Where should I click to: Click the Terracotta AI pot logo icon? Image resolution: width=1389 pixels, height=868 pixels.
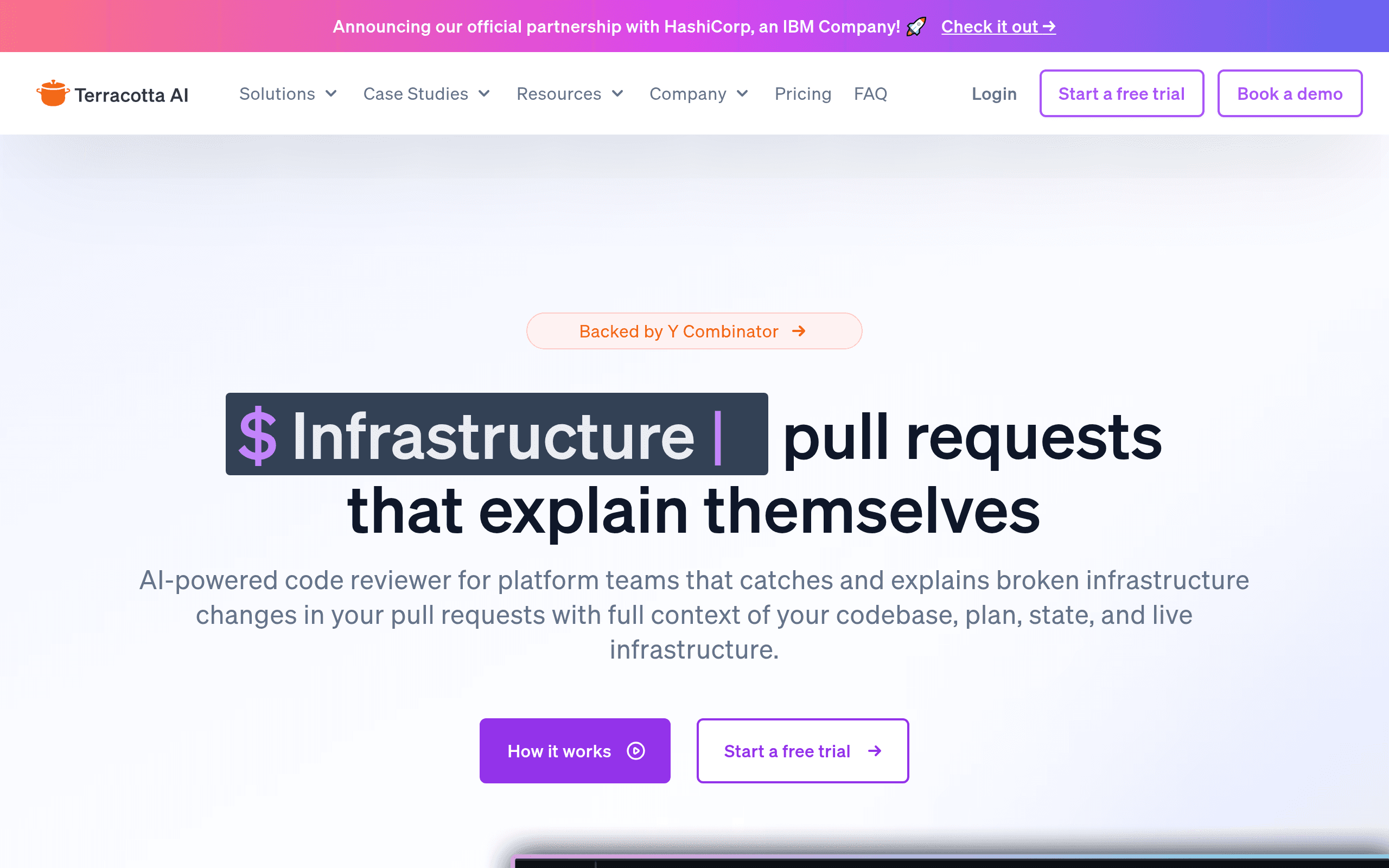tap(53, 93)
